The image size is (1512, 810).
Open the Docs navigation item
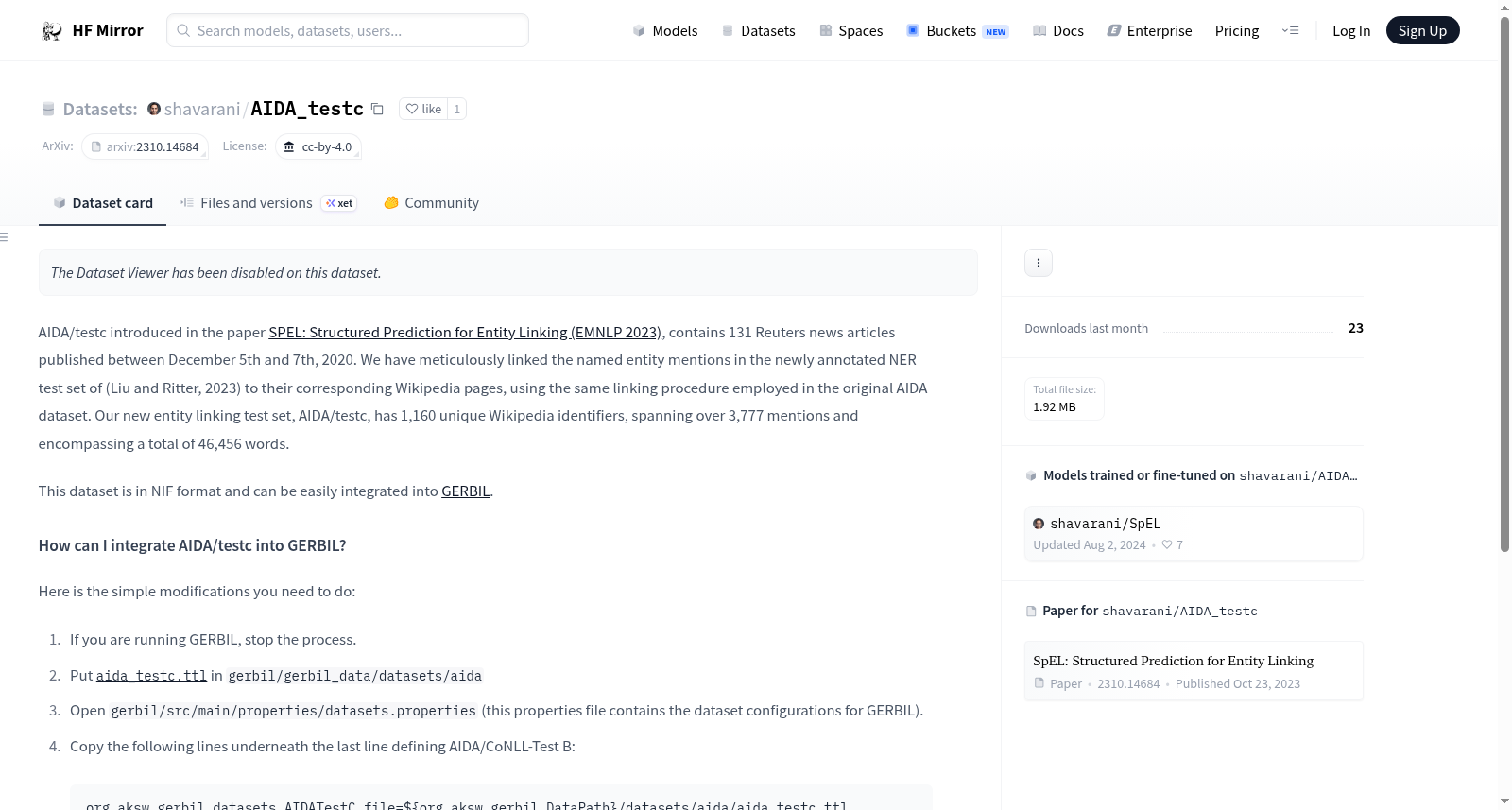[1058, 31]
